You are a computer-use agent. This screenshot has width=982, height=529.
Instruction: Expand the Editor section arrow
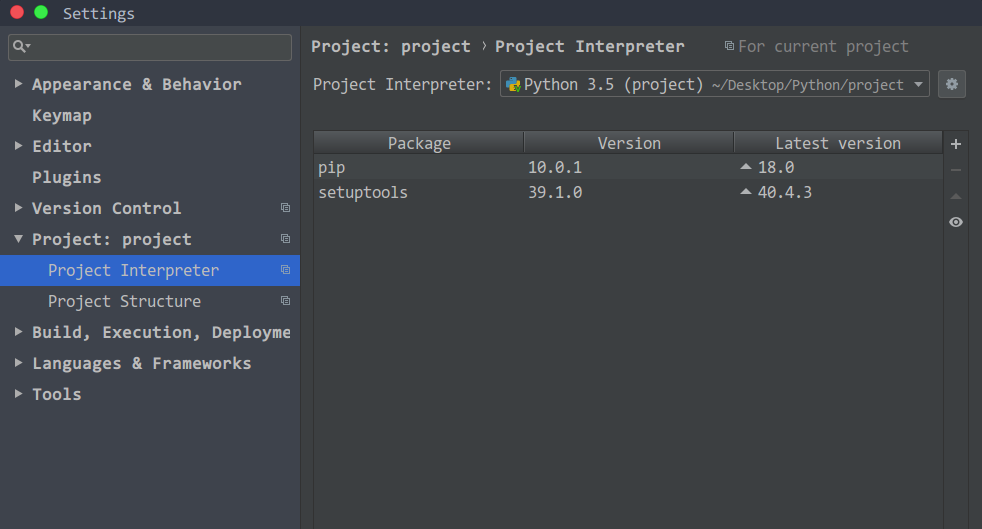pos(18,145)
